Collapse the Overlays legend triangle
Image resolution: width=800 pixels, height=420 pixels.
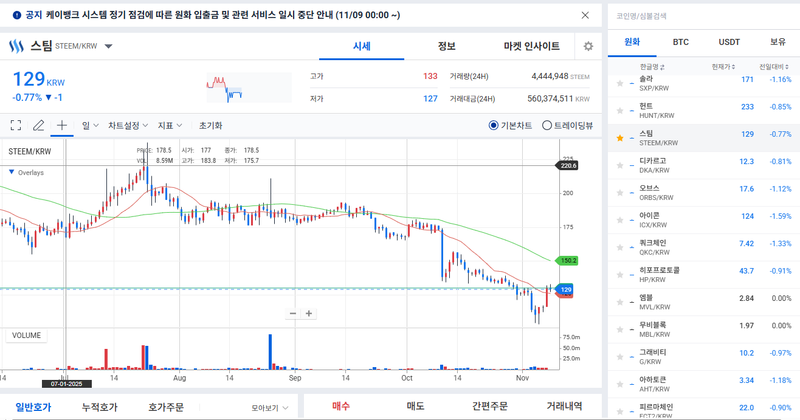(11, 172)
